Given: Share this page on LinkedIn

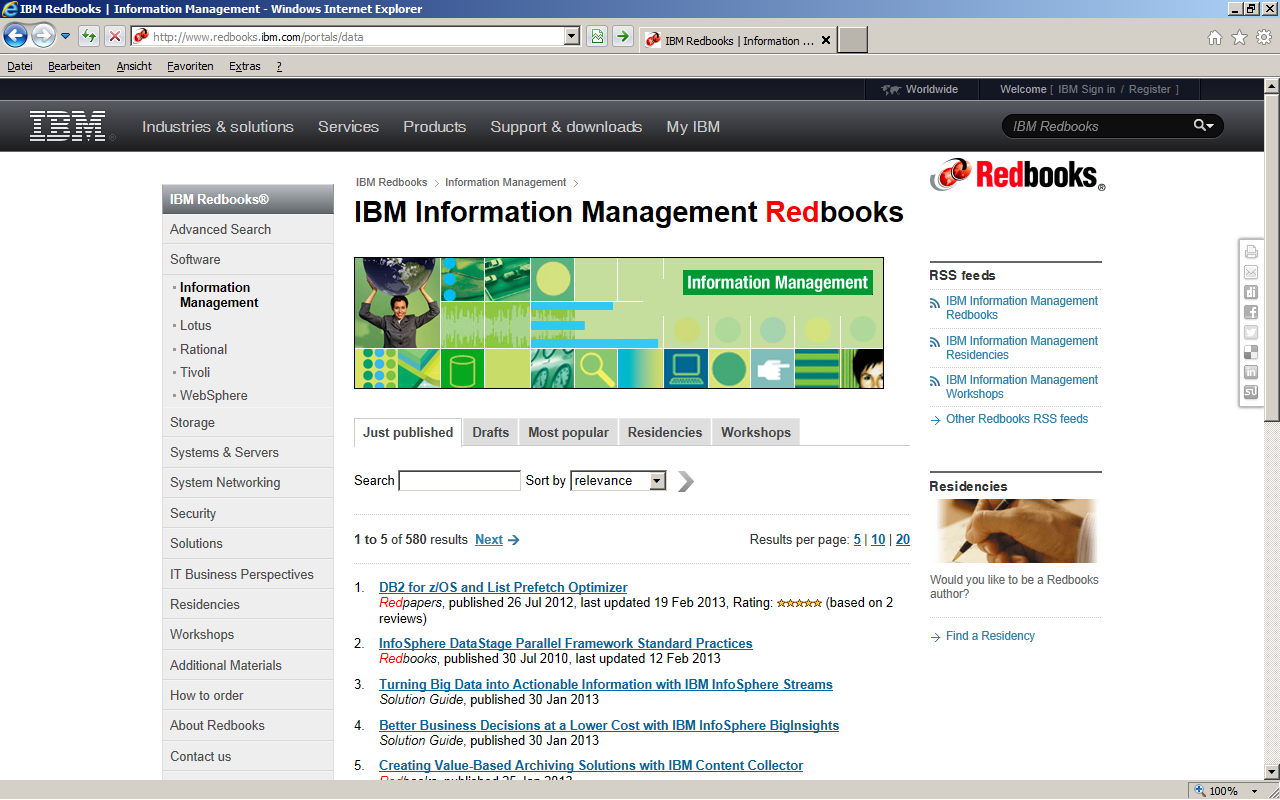Looking at the screenshot, I should click(1251, 372).
